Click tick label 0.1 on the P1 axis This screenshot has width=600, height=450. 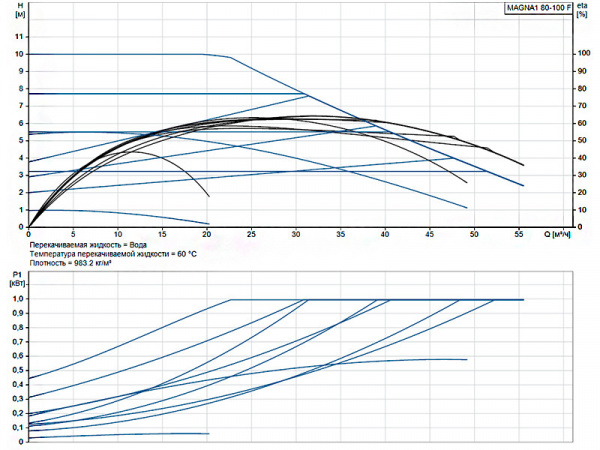coord(17,427)
